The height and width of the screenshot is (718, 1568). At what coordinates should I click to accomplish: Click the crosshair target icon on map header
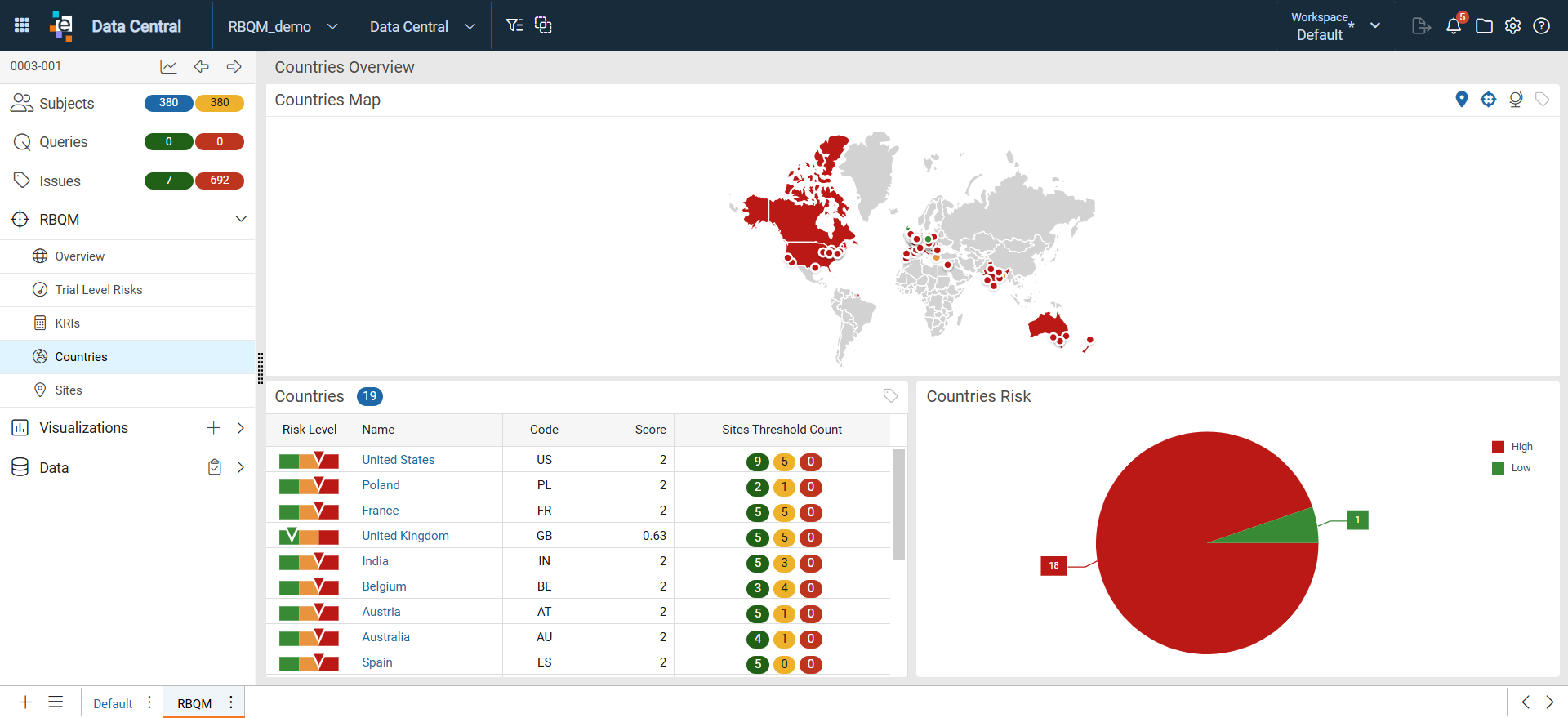click(x=1489, y=99)
